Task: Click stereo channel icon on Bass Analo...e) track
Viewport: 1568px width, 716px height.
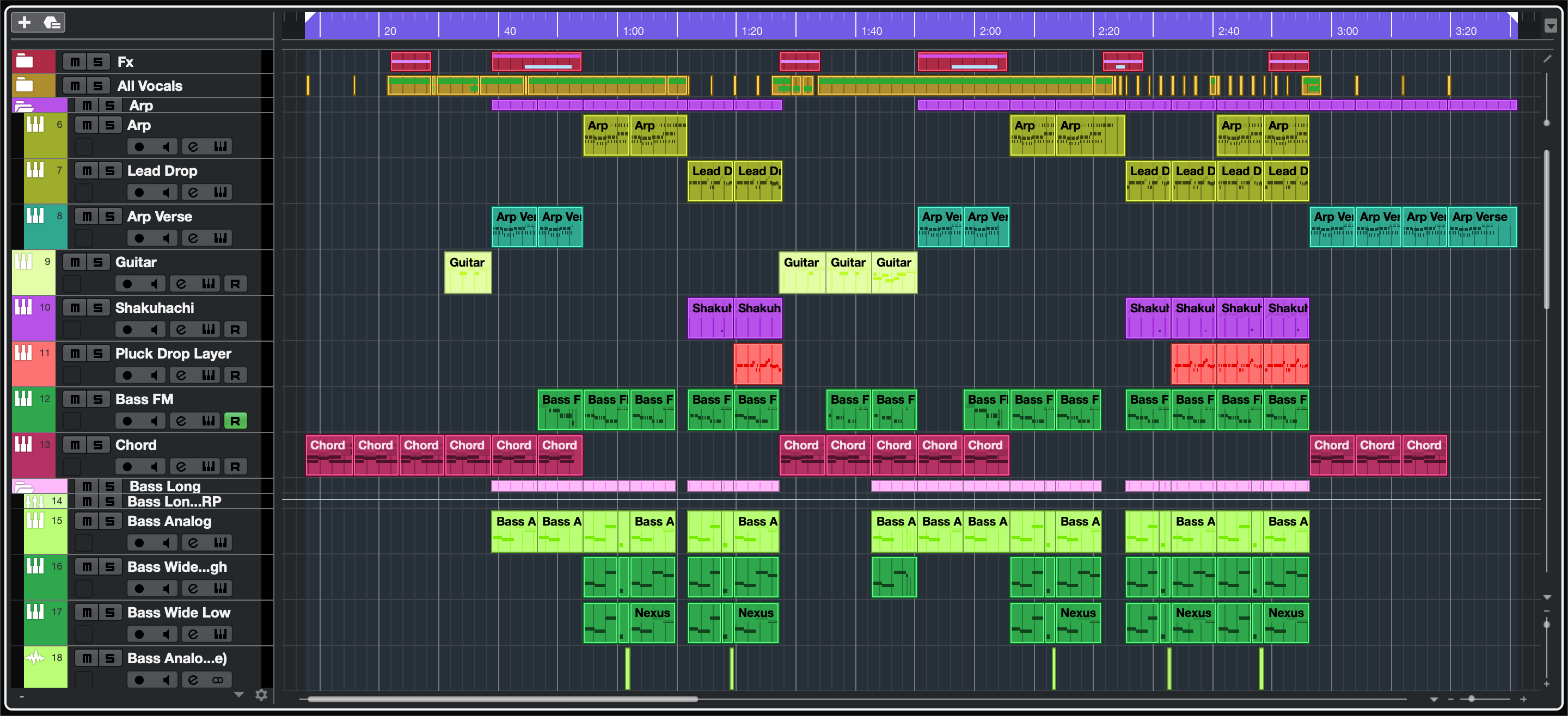Action: [x=218, y=680]
